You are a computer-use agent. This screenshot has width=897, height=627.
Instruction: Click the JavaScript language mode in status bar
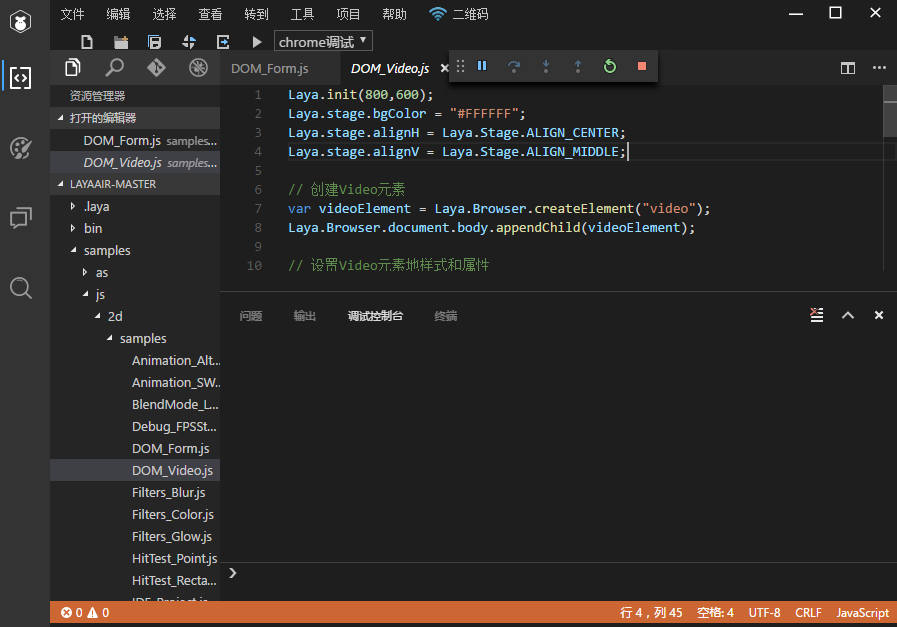point(861,613)
